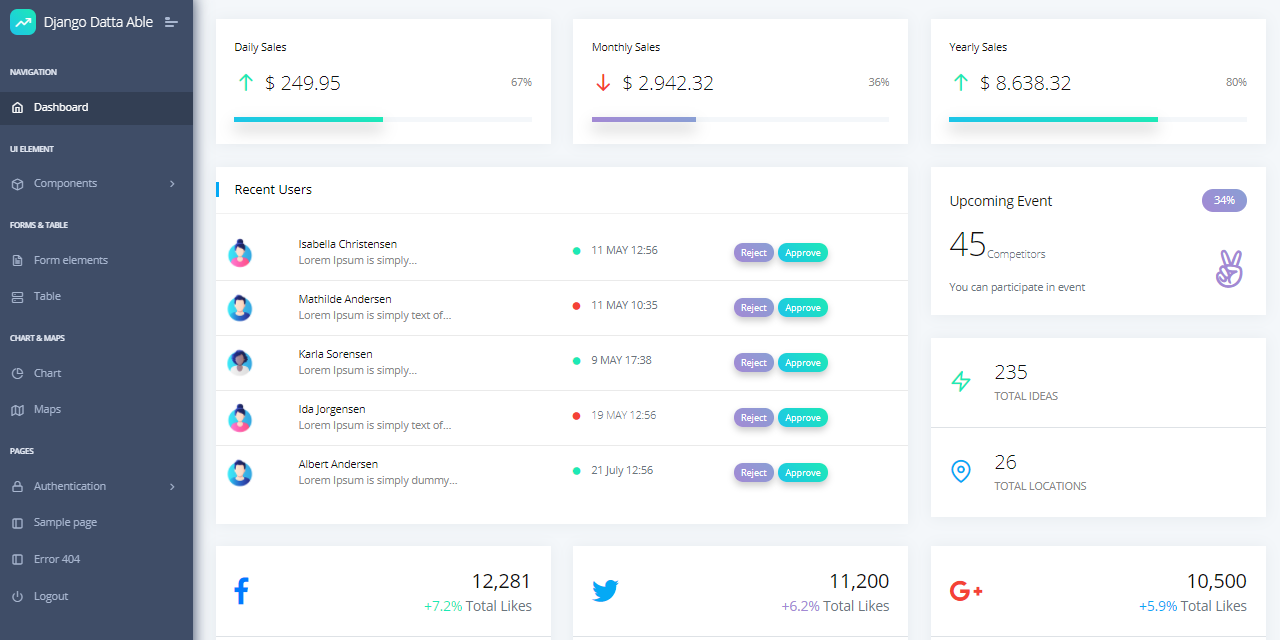Viewport: 1280px width, 640px height.
Task: Click the Facebook icon on likes card
Action: 241,590
